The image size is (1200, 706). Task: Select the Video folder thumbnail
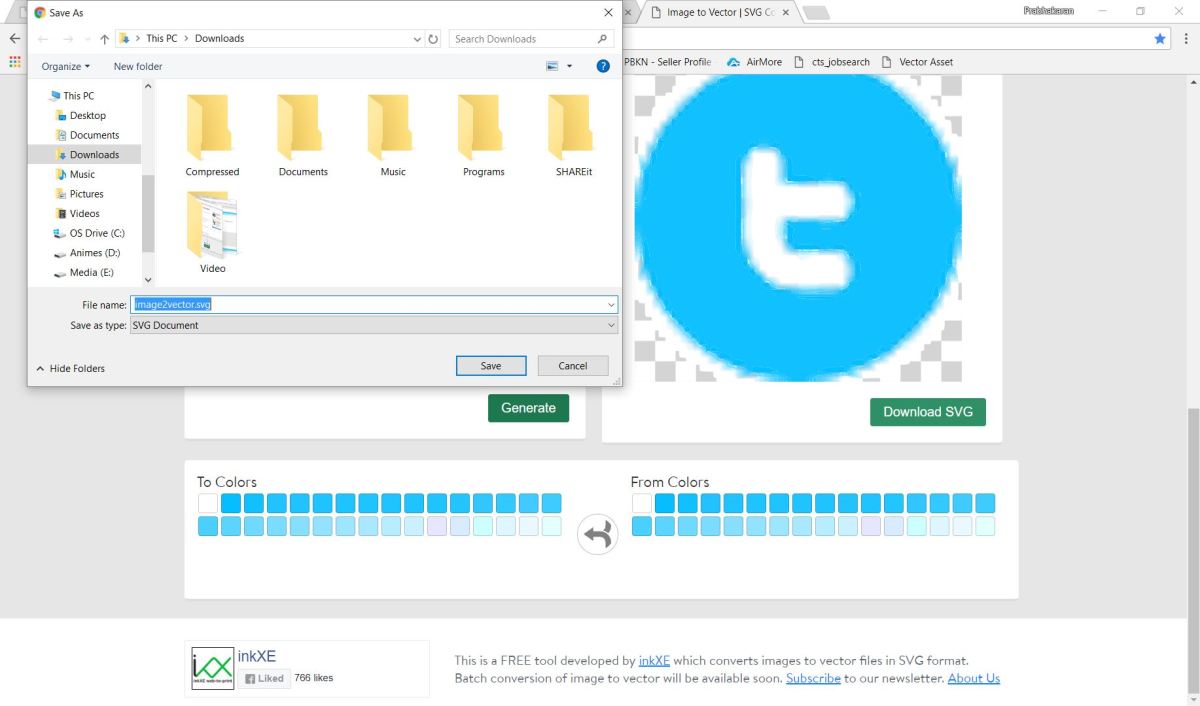(212, 232)
